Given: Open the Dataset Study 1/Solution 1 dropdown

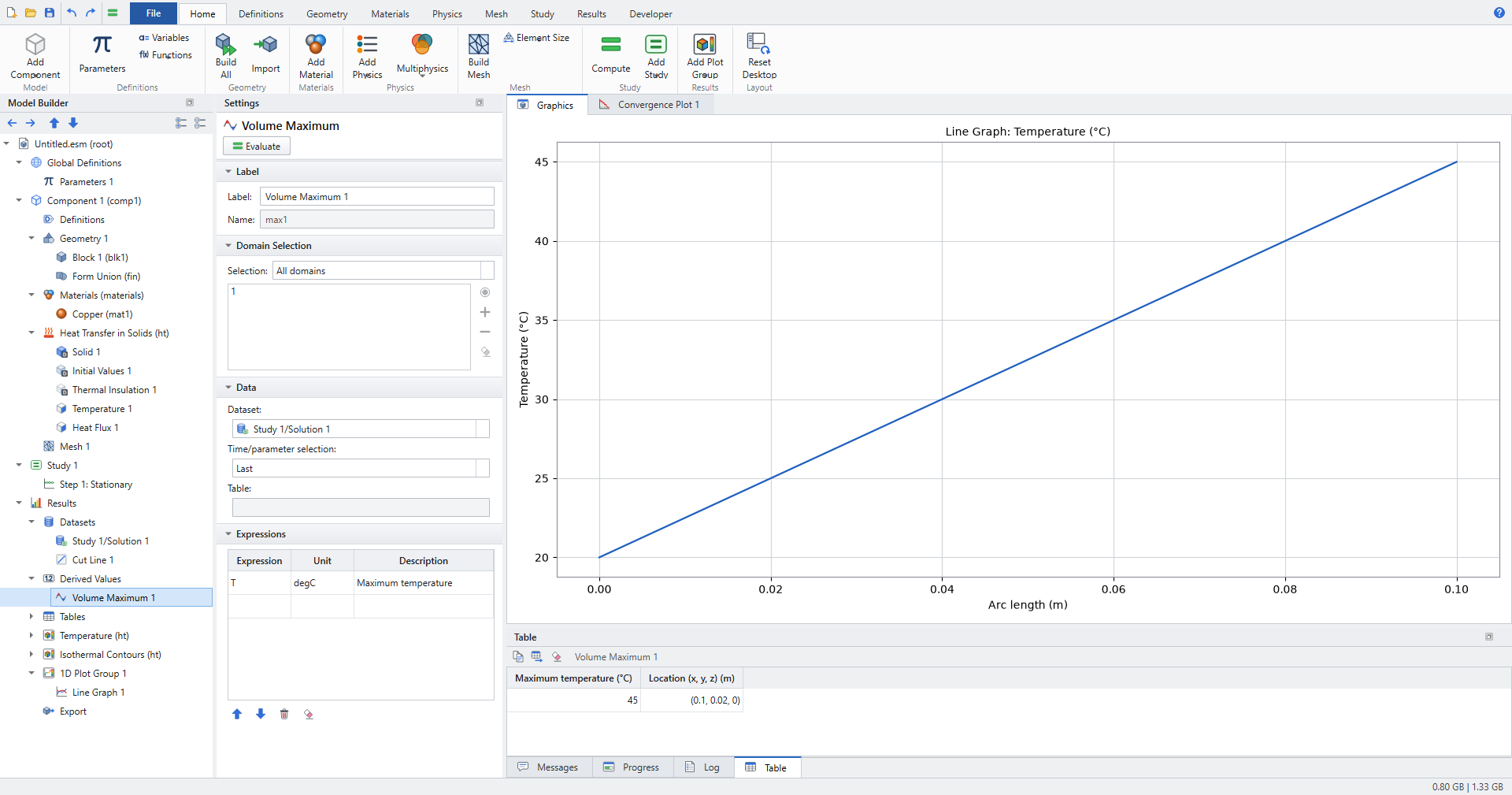Looking at the screenshot, I should point(361,429).
